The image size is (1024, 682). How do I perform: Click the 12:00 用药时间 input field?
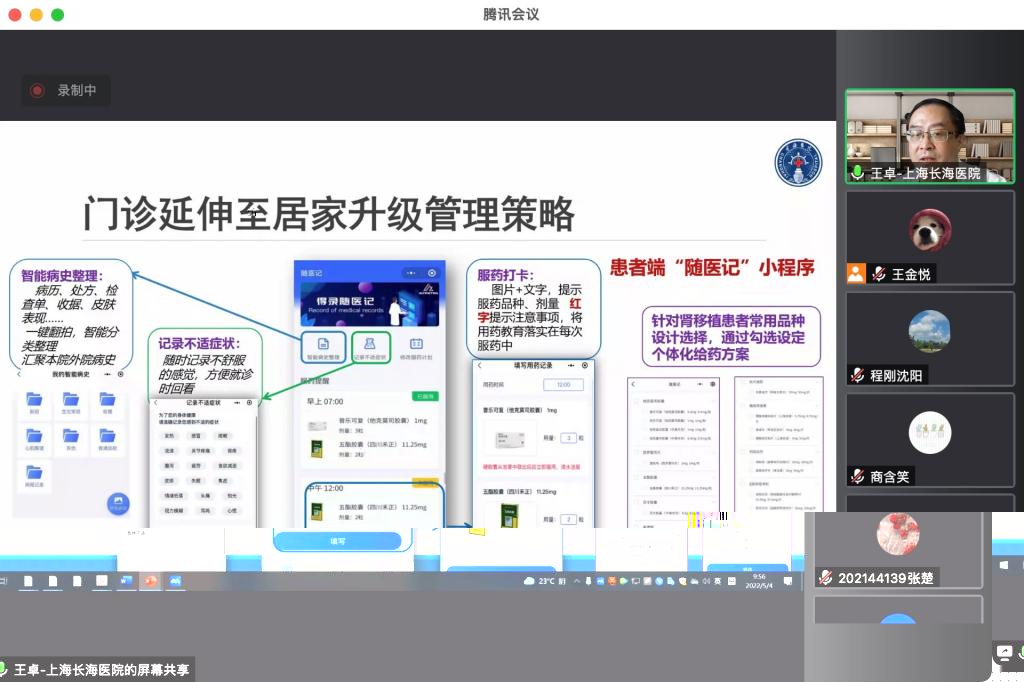point(563,385)
